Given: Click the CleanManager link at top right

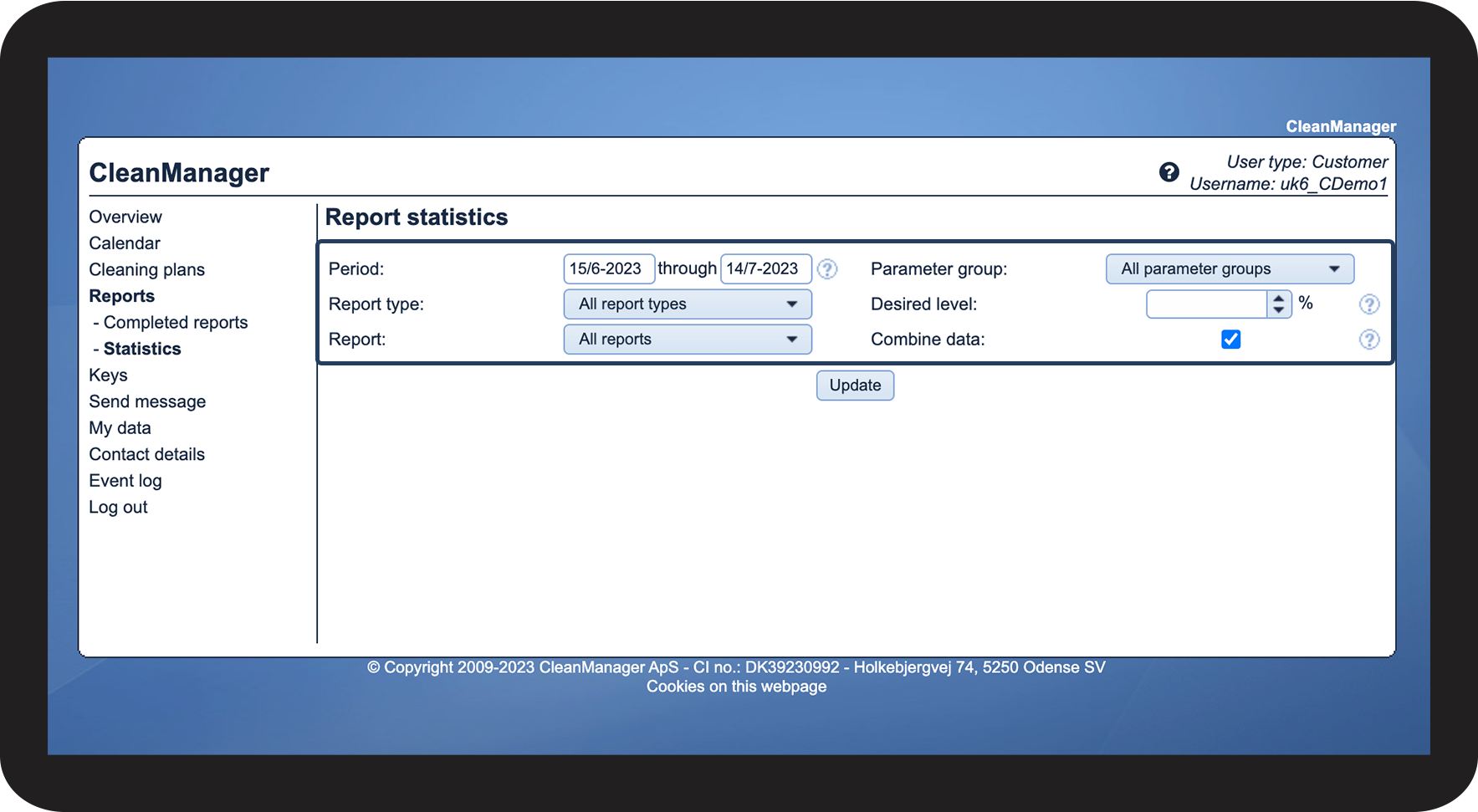Looking at the screenshot, I should 1341,126.
